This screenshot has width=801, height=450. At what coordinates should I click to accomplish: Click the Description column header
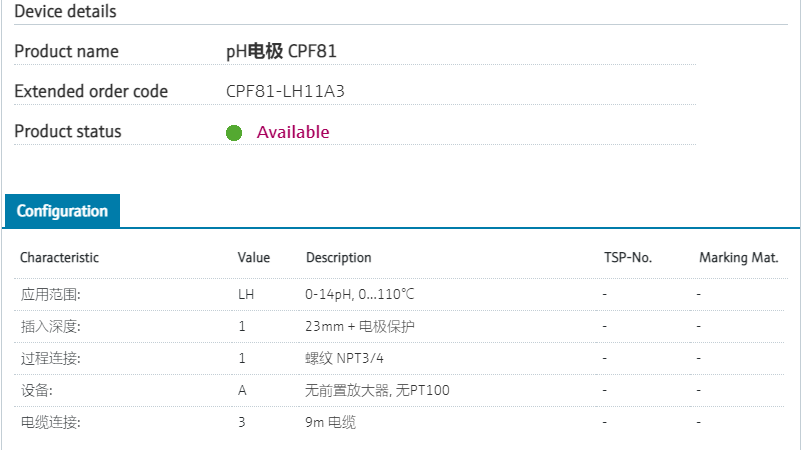click(x=338, y=258)
